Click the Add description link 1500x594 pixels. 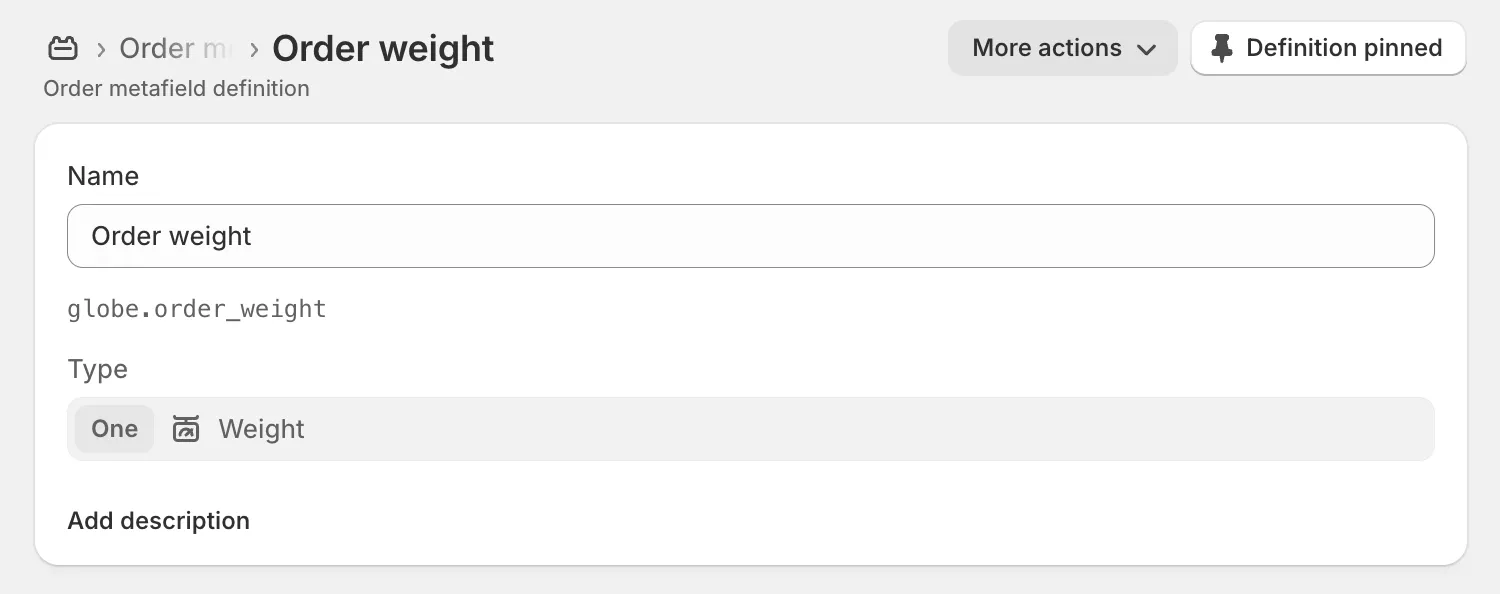coord(158,521)
